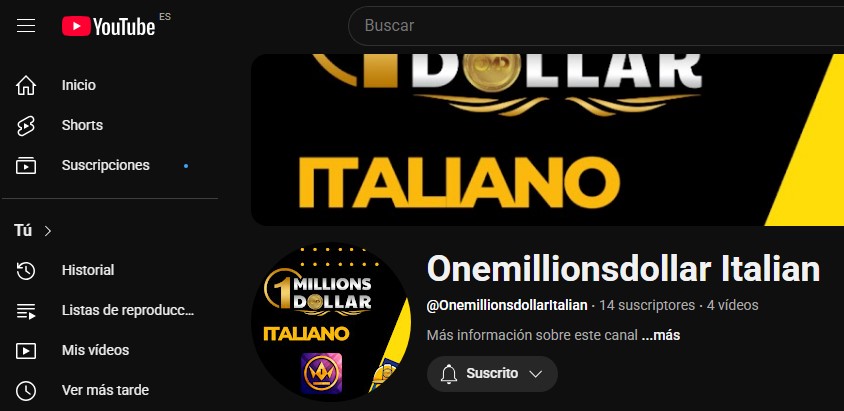
Task: Click the Suscripciones icon
Action: (x=26, y=165)
